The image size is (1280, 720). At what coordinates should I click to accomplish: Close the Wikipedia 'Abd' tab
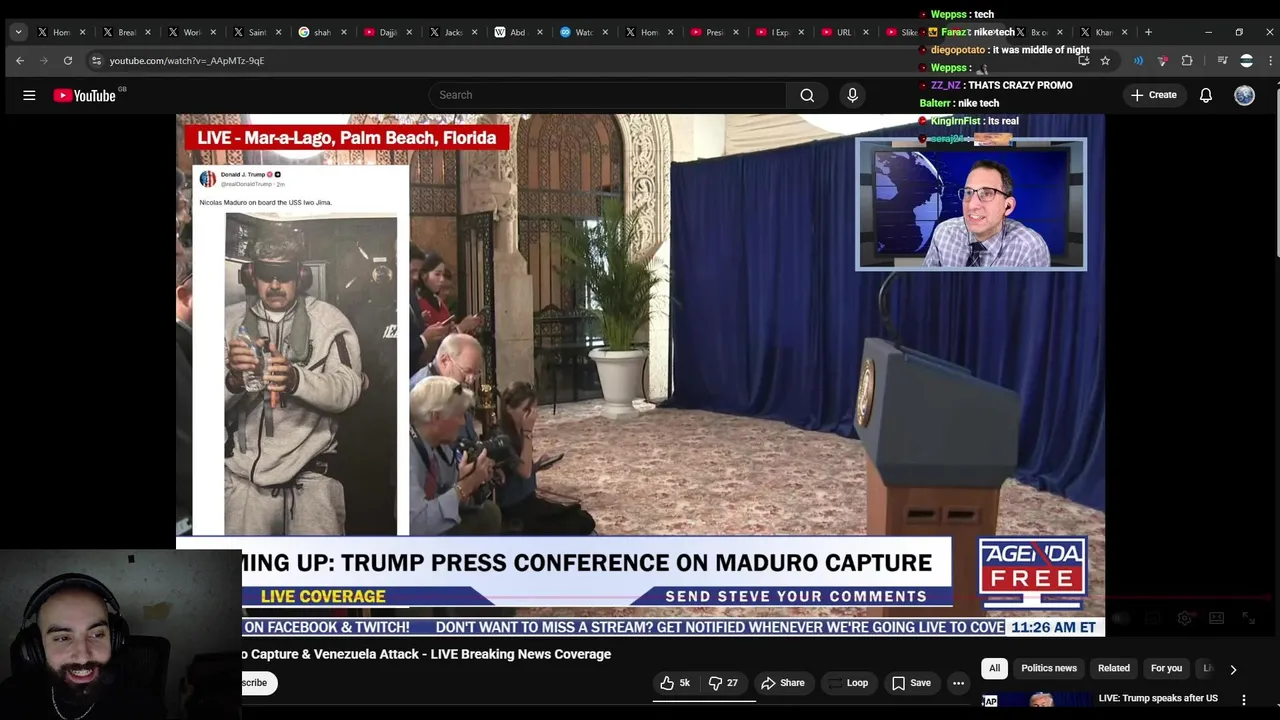point(539,32)
